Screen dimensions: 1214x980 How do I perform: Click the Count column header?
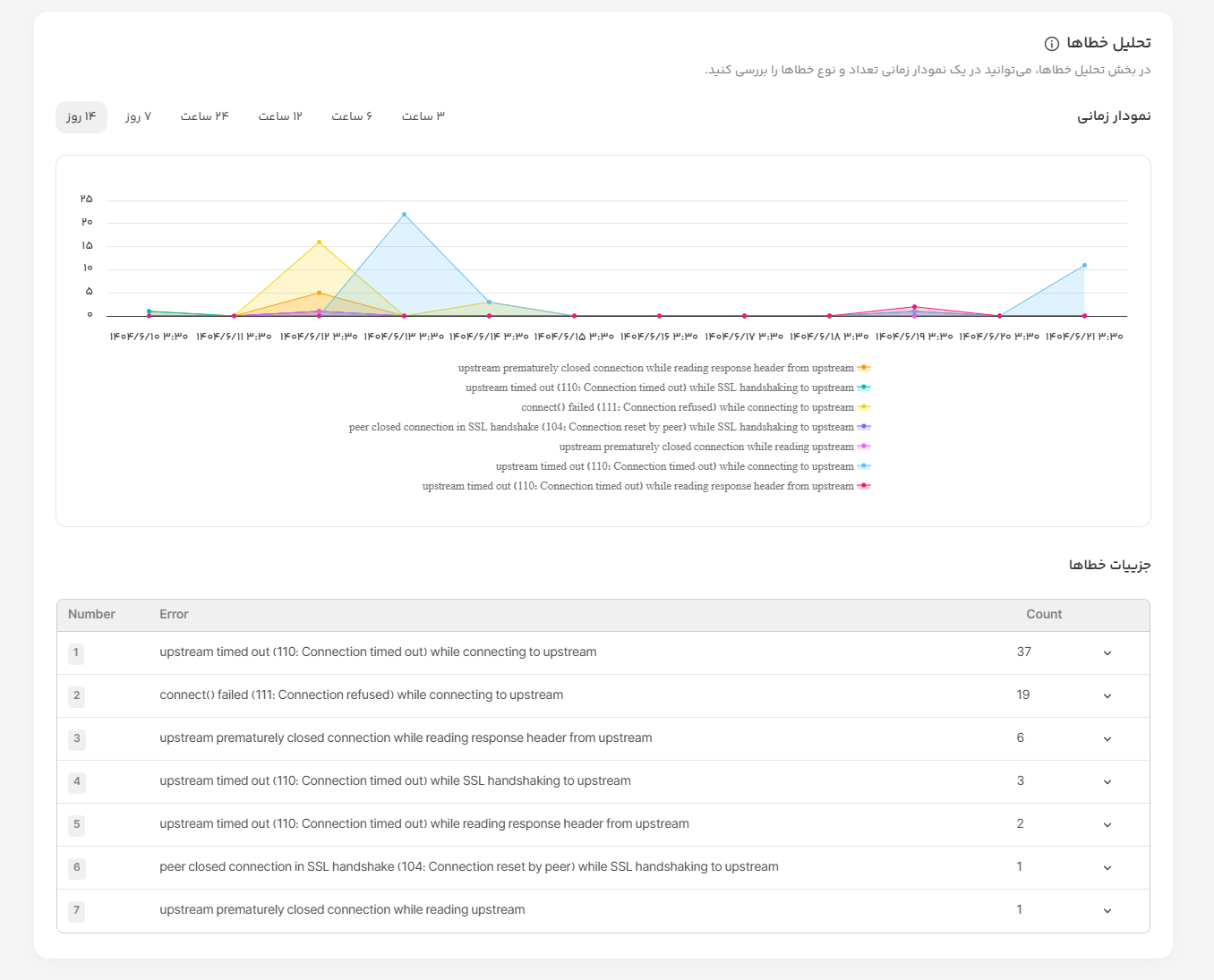click(1044, 615)
